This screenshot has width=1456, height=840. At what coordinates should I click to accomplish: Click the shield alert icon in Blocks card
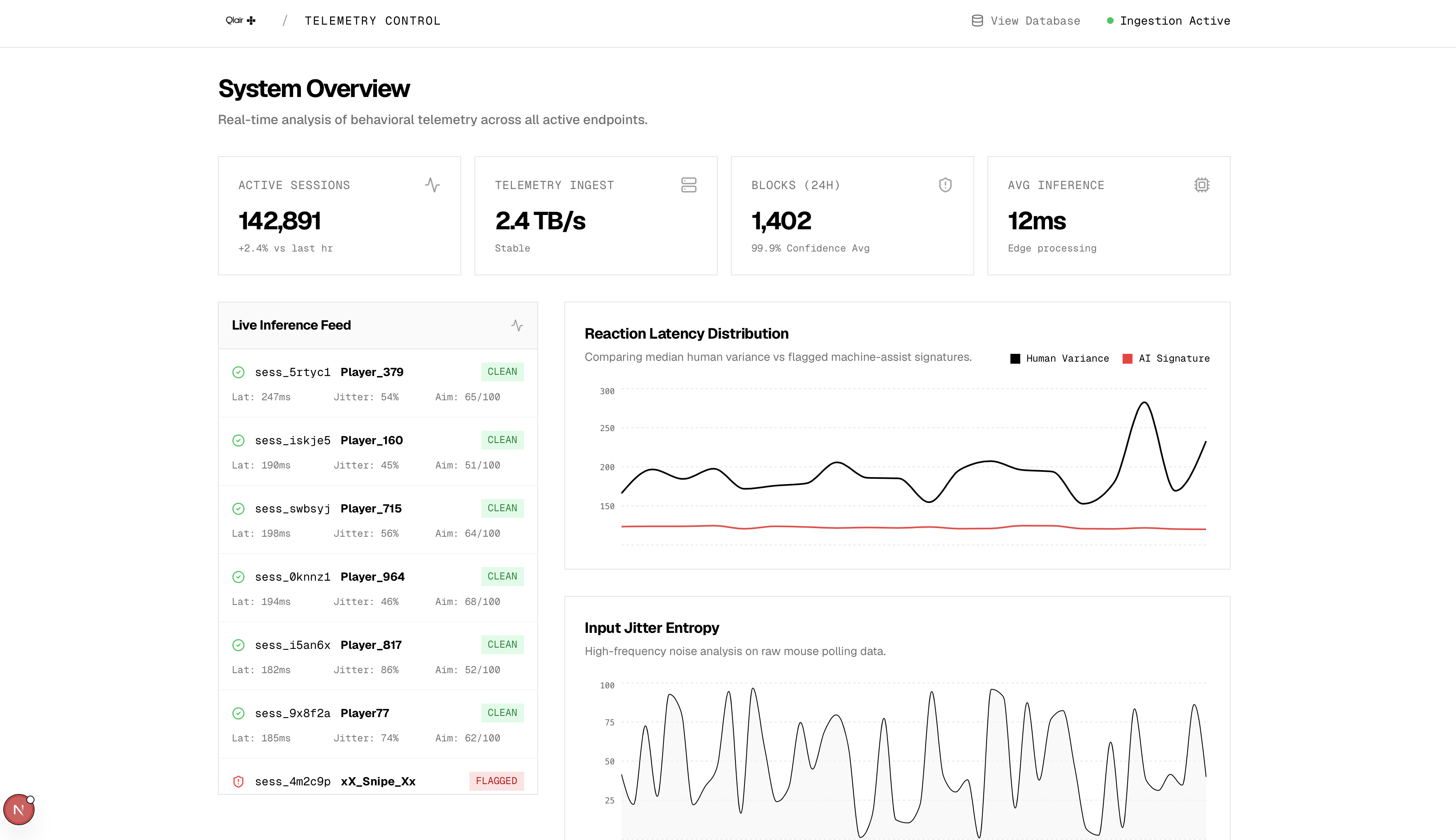pyautogui.click(x=945, y=185)
